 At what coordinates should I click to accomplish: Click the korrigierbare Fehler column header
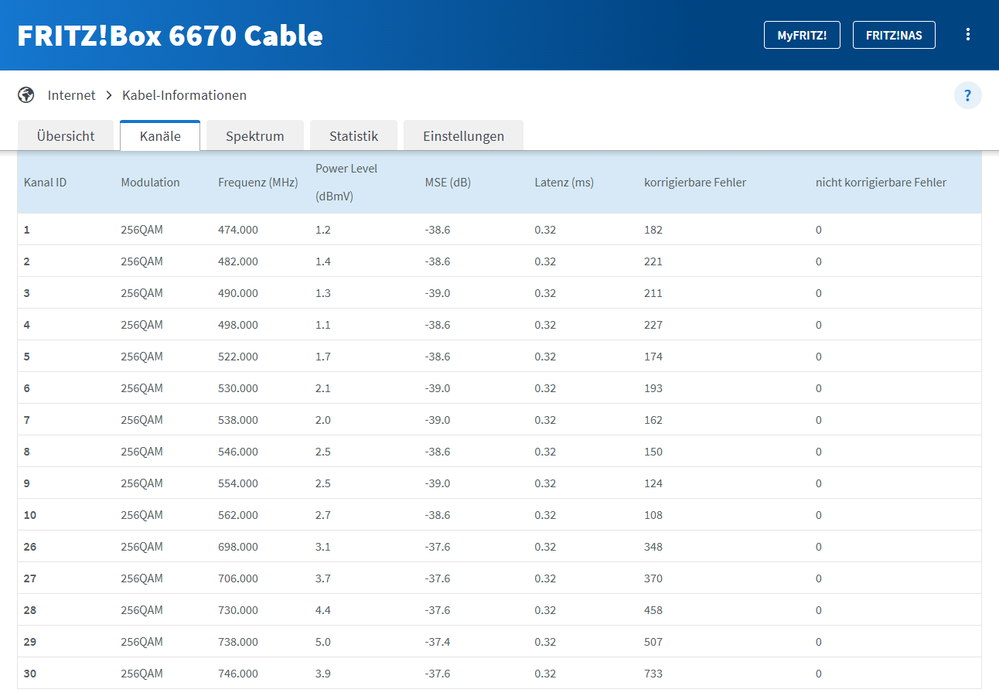694,183
